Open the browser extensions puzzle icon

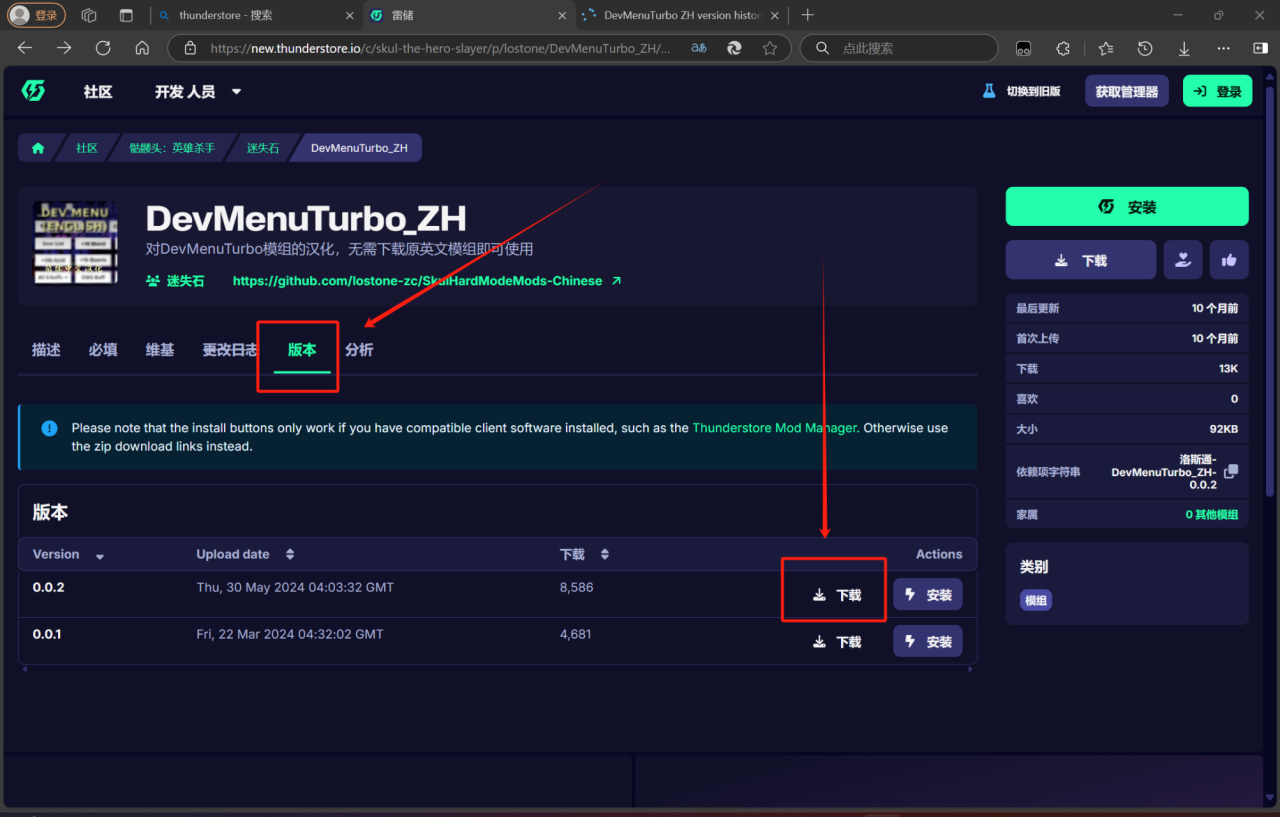click(x=1063, y=48)
